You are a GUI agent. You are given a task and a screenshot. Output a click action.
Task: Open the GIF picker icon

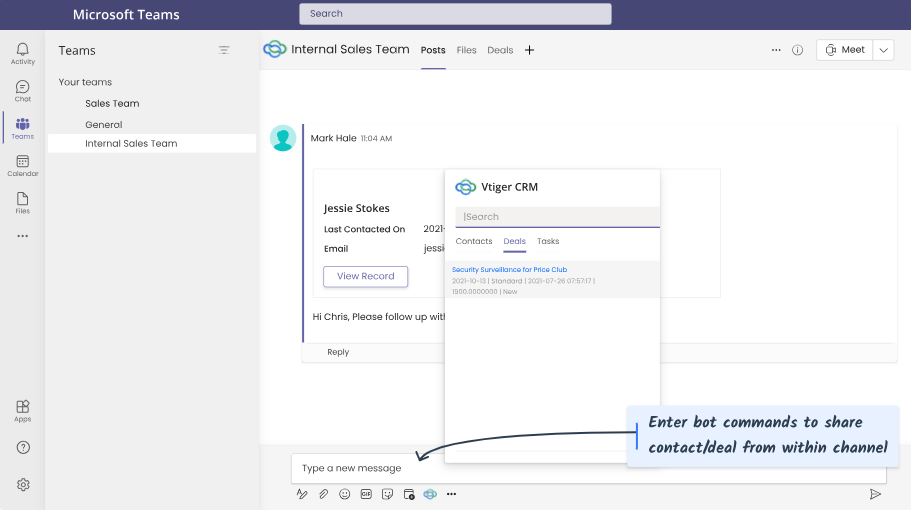click(366, 494)
